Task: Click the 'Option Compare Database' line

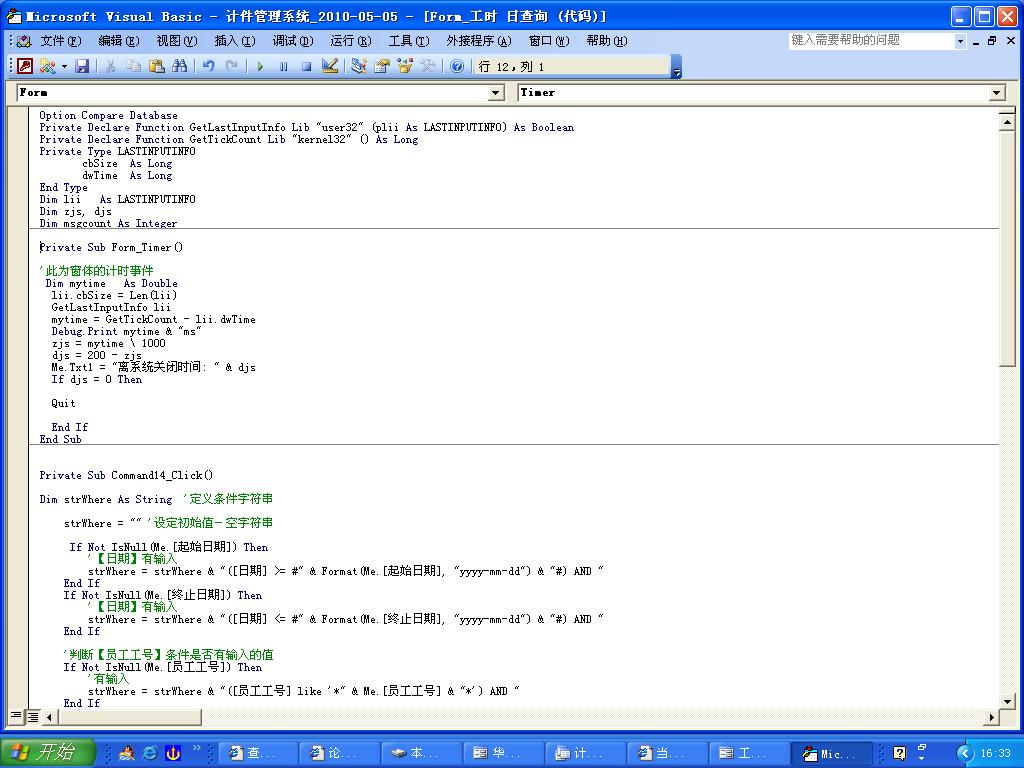Action: pos(108,116)
